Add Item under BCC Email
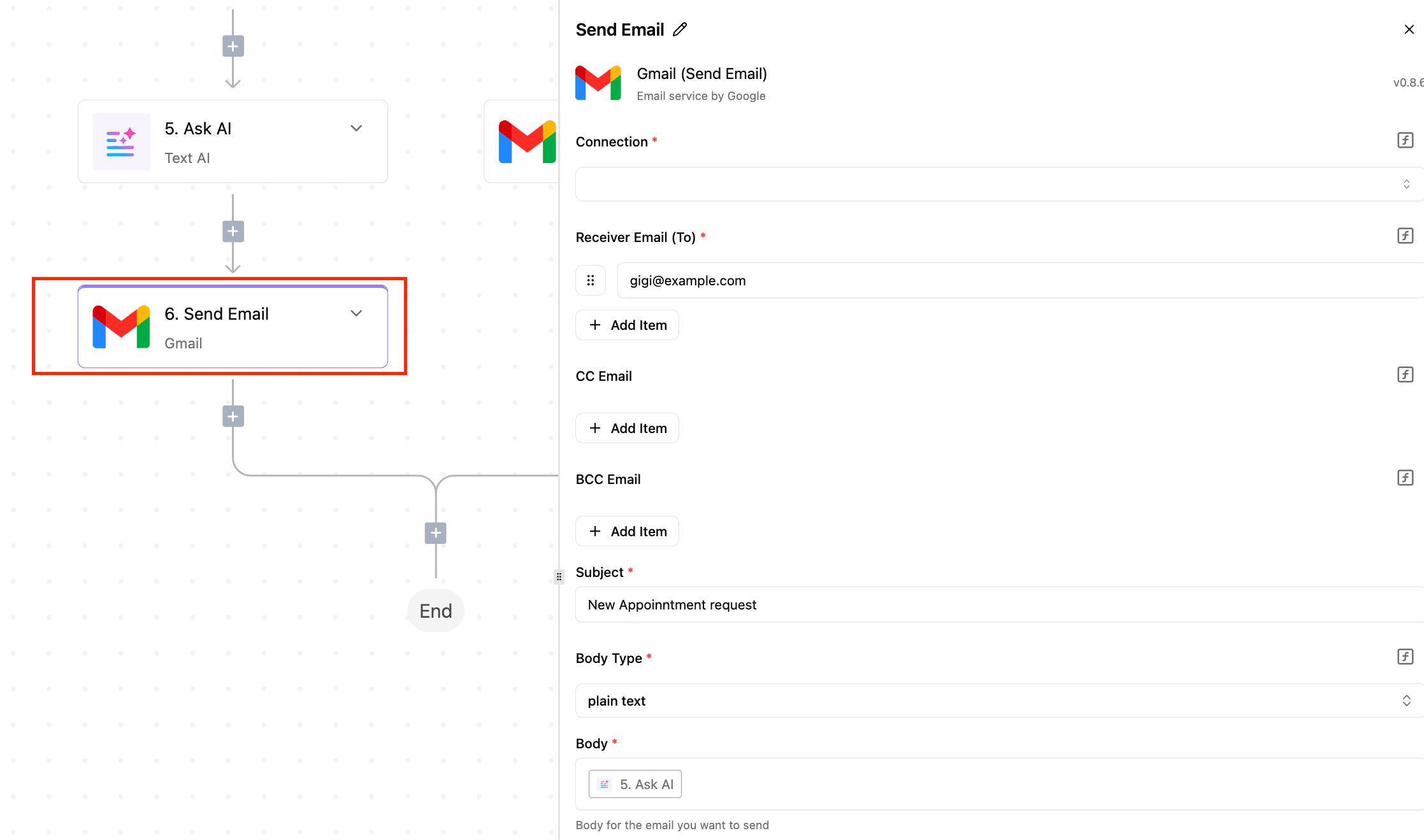Screen dimensions: 1424x840 click(627, 532)
